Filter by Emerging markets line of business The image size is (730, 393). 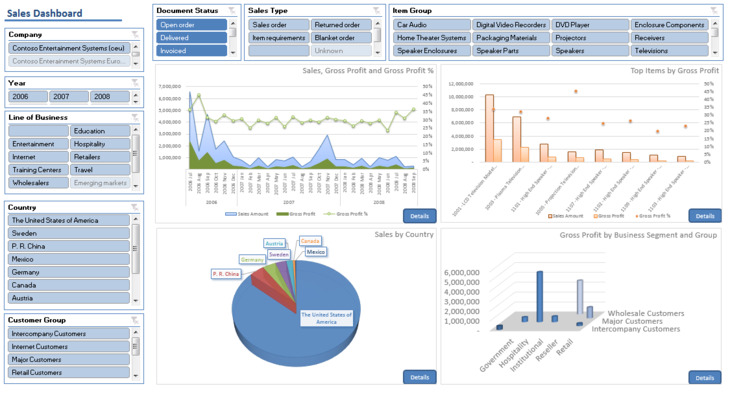(x=100, y=183)
